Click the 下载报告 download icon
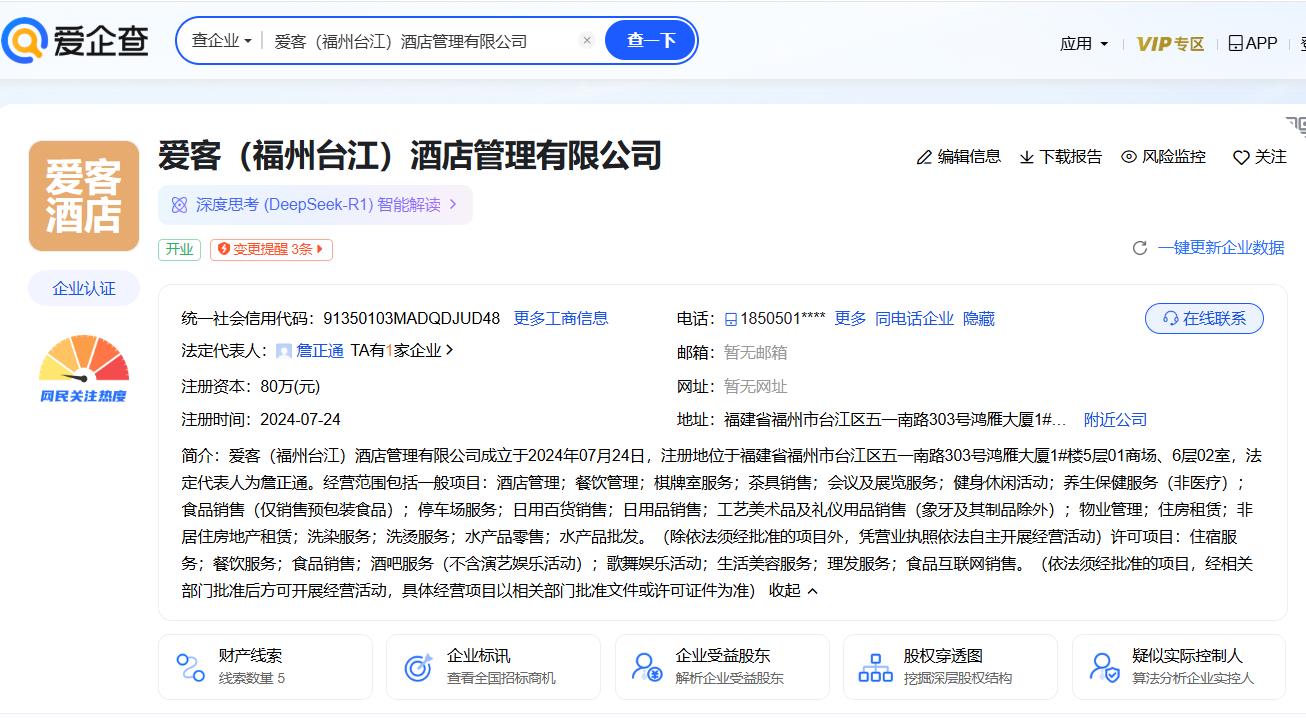The width and height of the screenshot is (1306, 718). click(1027, 157)
